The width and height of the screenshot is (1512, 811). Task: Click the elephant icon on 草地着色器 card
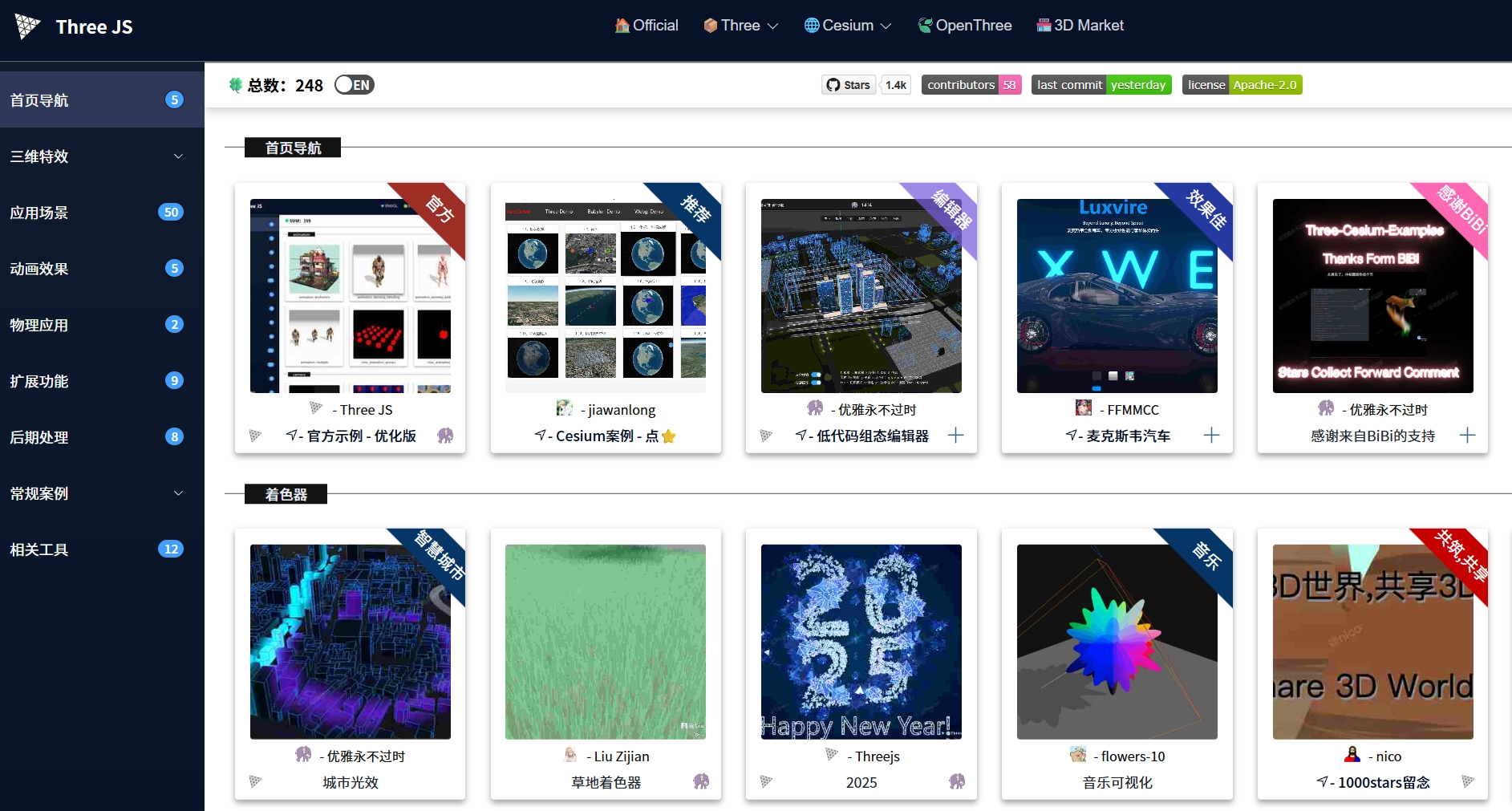pyautogui.click(x=701, y=781)
